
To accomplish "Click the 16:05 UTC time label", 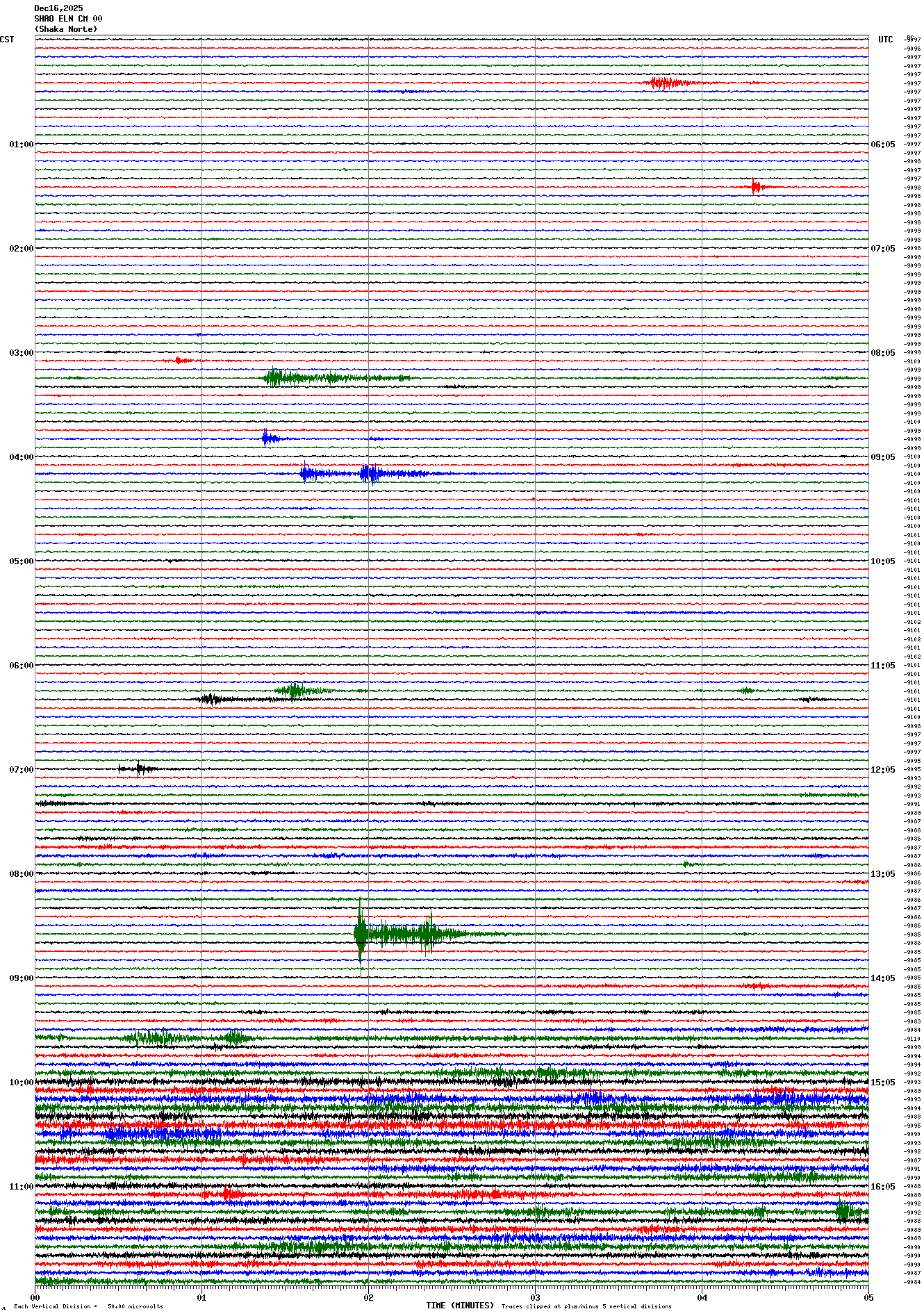I will (x=883, y=1187).
